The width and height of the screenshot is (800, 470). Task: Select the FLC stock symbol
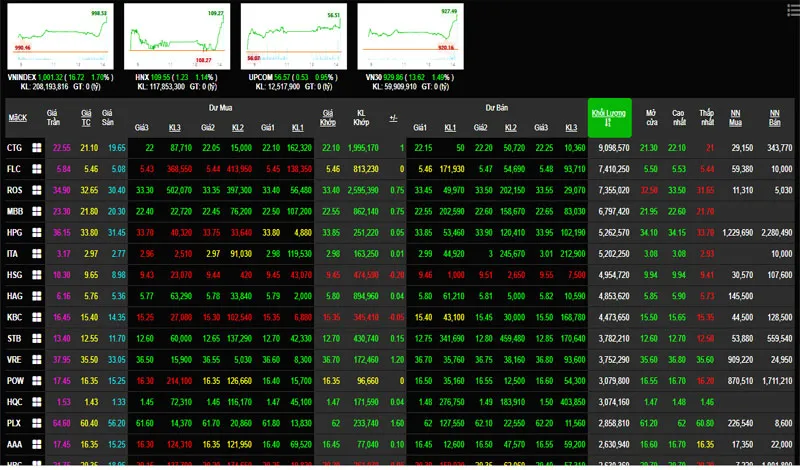click(x=14, y=169)
